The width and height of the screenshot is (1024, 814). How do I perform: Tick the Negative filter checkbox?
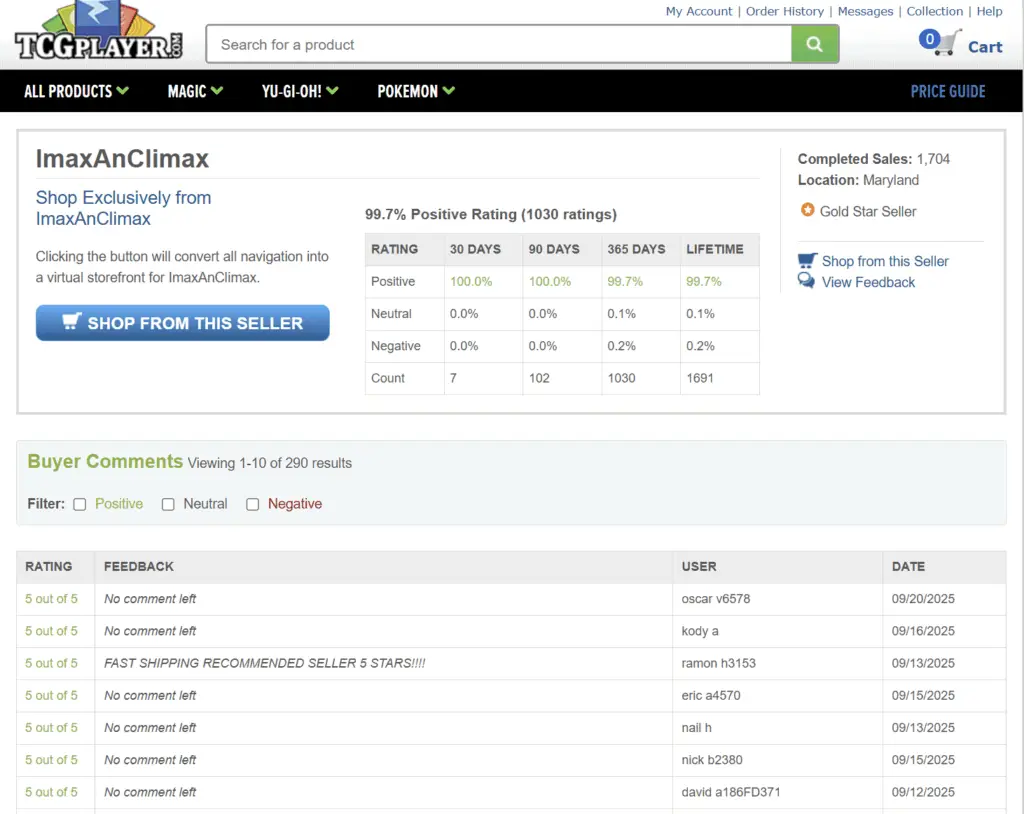[x=253, y=504]
